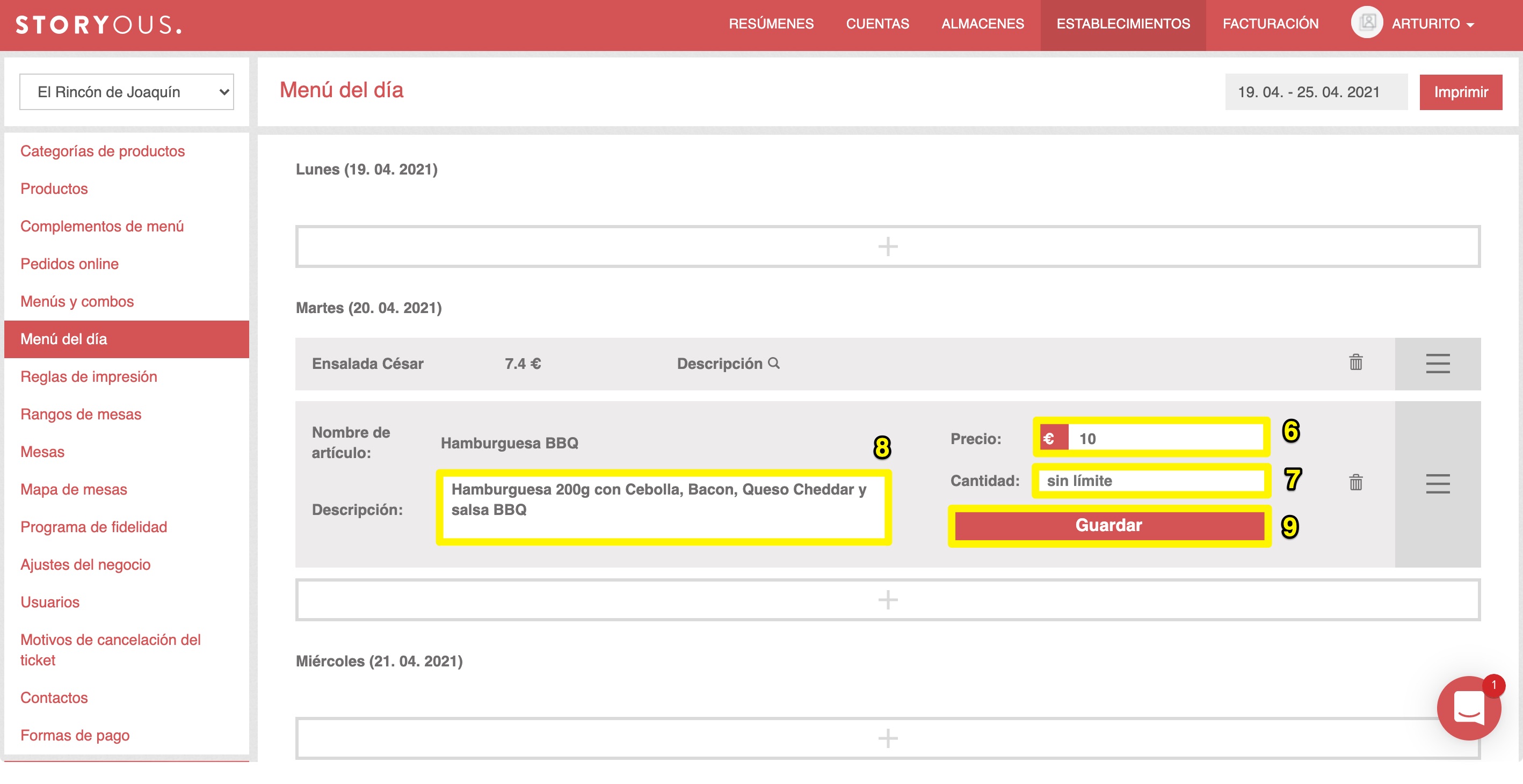The height and width of the screenshot is (784, 1523).
Task: Delete the Ensalada César menu item
Action: [x=1355, y=362]
